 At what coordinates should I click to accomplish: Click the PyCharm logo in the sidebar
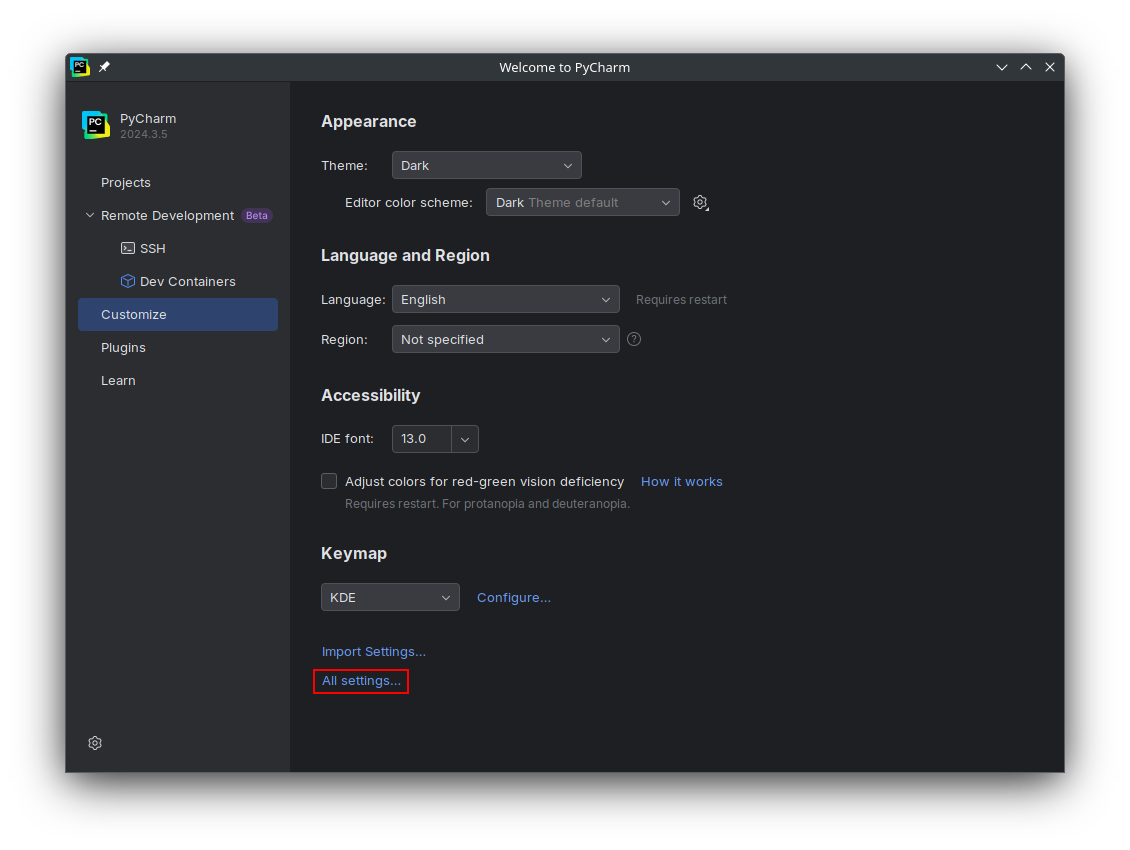tap(95, 125)
